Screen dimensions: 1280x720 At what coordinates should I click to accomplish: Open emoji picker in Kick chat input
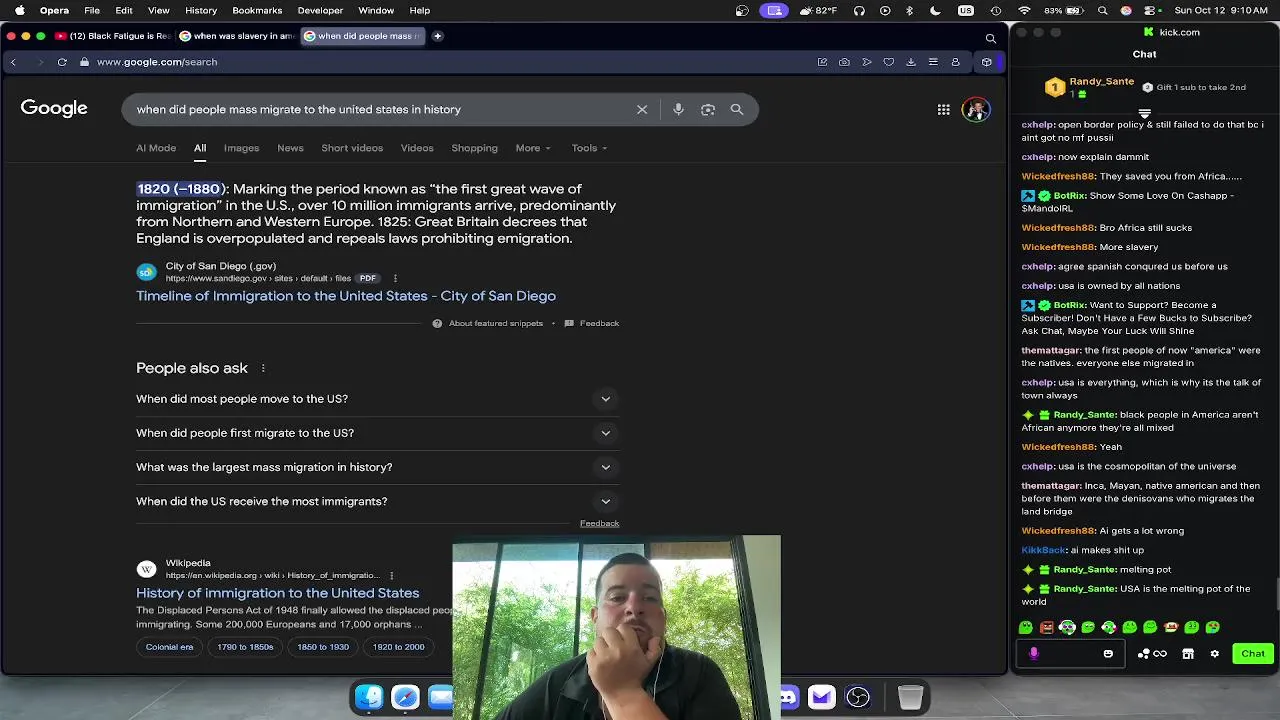coord(1108,654)
